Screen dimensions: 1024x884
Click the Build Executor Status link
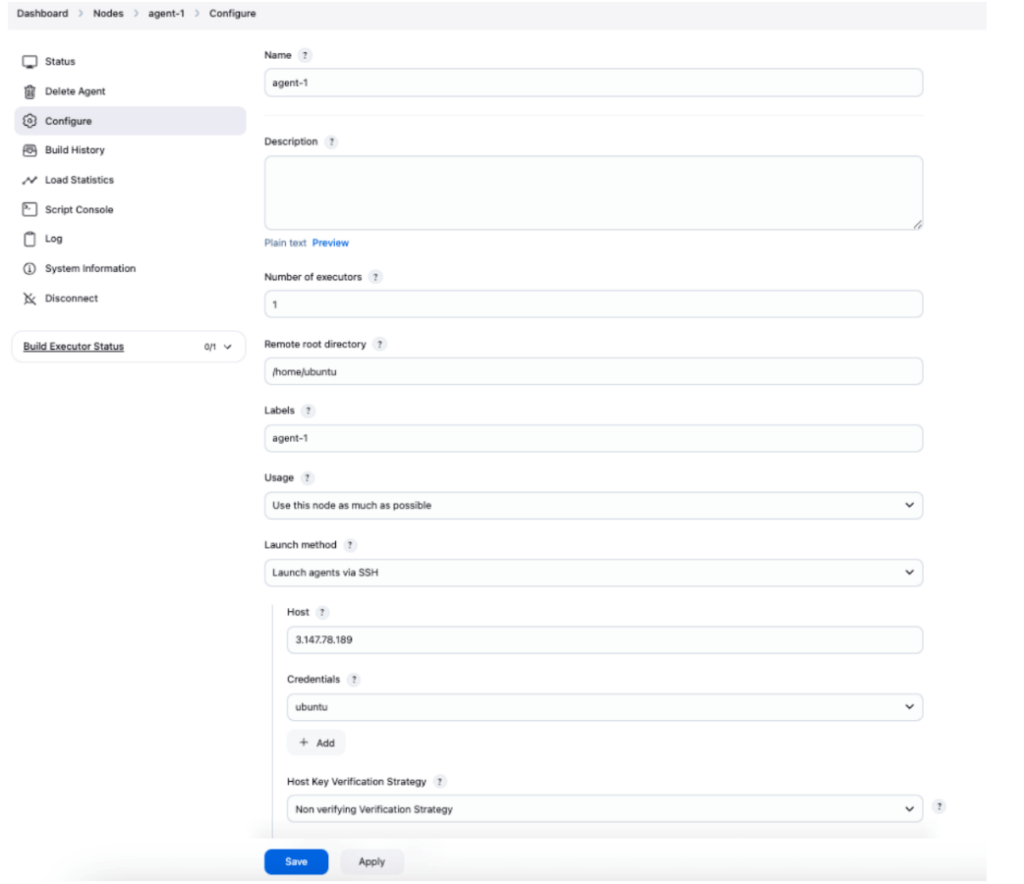[x=73, y=347]
